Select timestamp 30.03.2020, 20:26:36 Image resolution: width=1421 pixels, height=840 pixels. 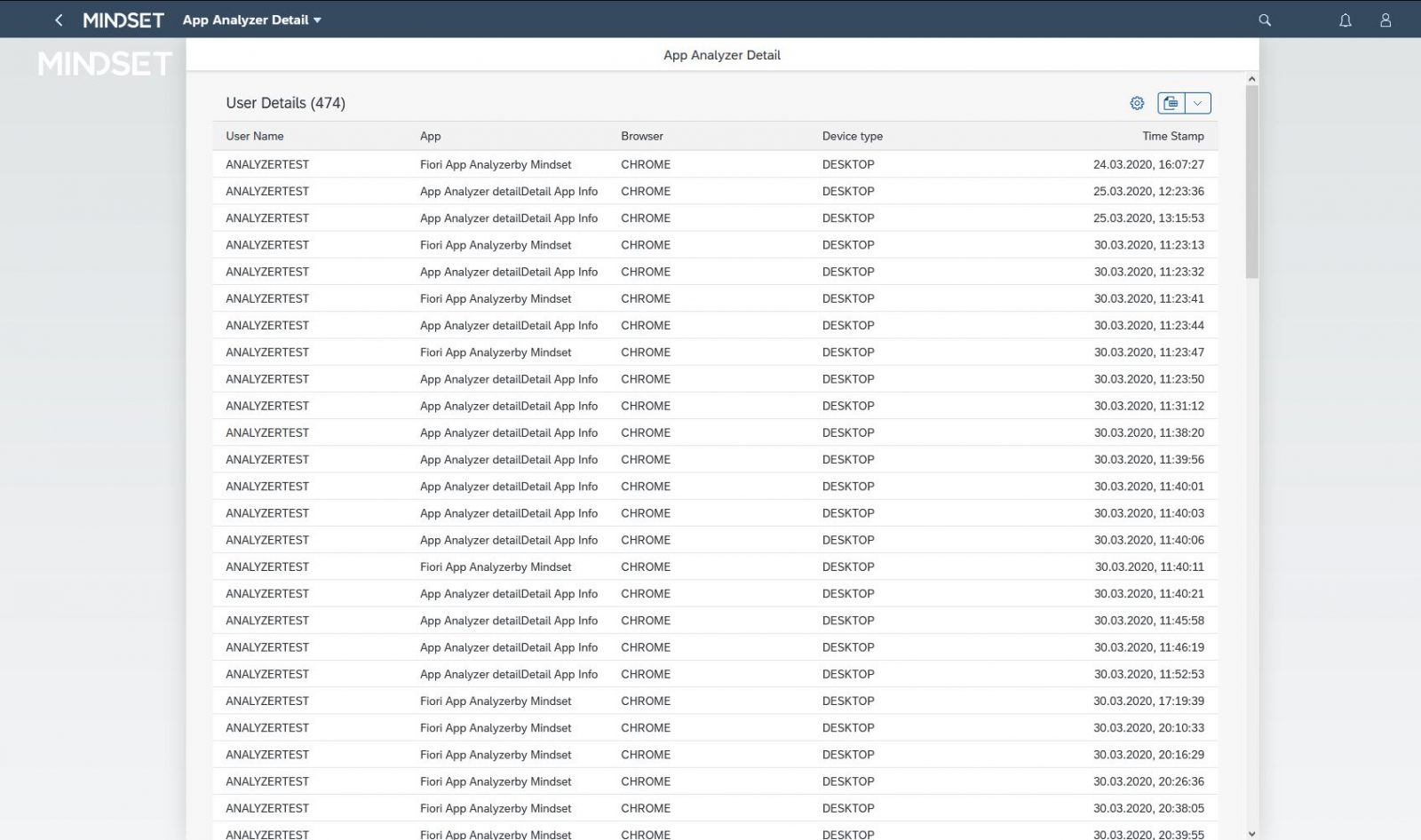[1149, 781]
